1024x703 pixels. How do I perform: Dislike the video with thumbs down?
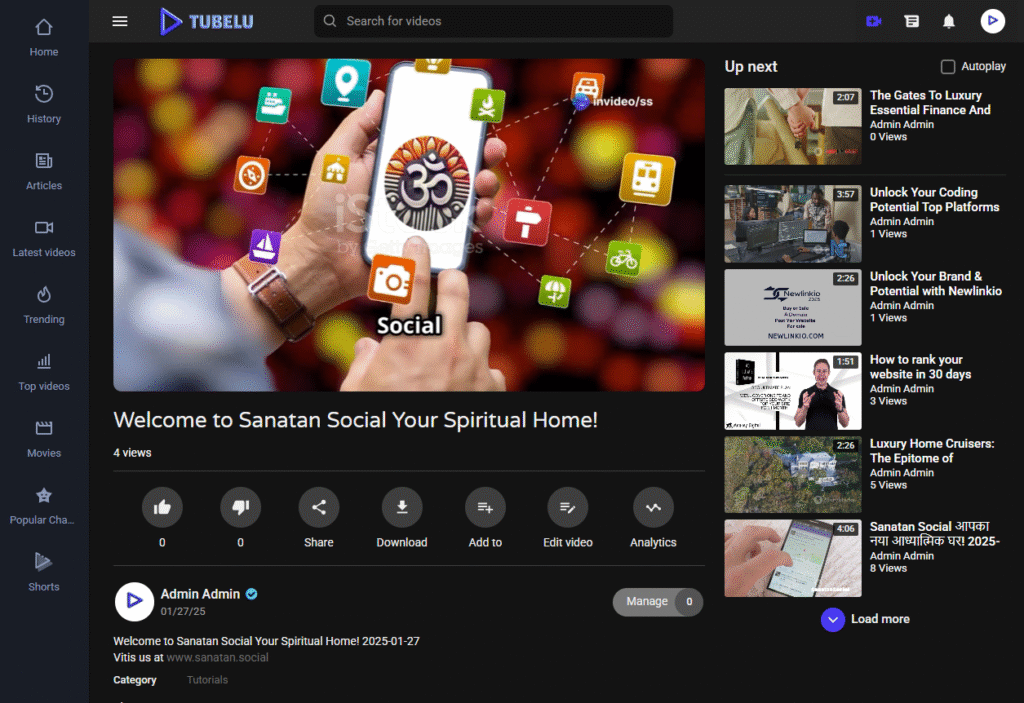click(240, 507)
